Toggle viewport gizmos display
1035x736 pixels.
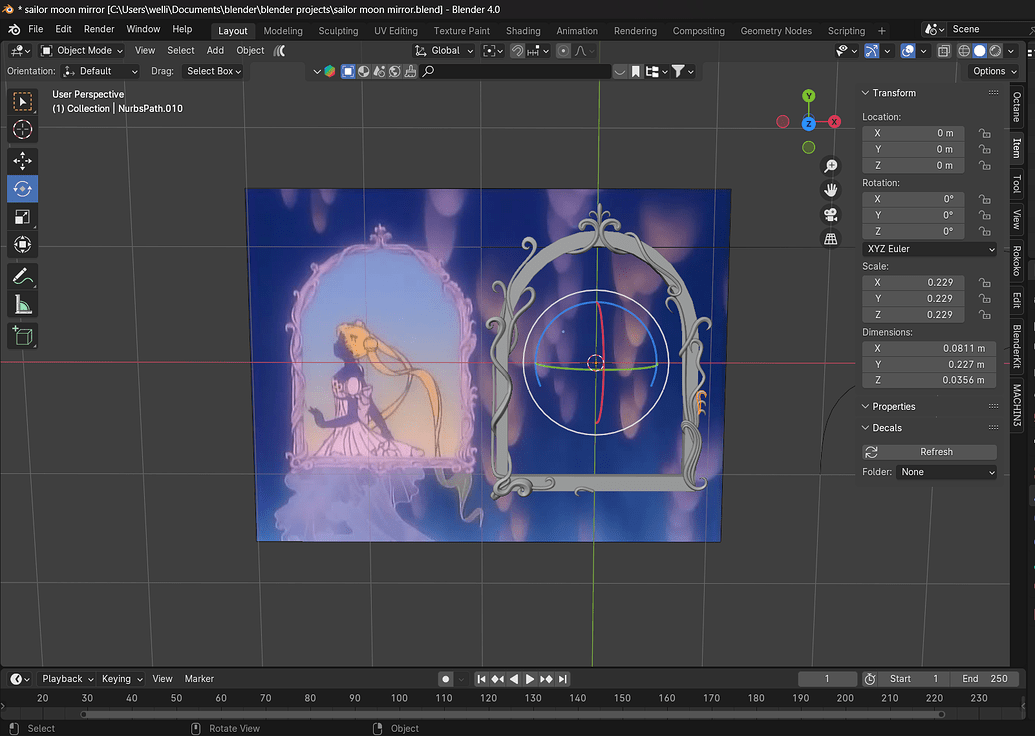872,51
